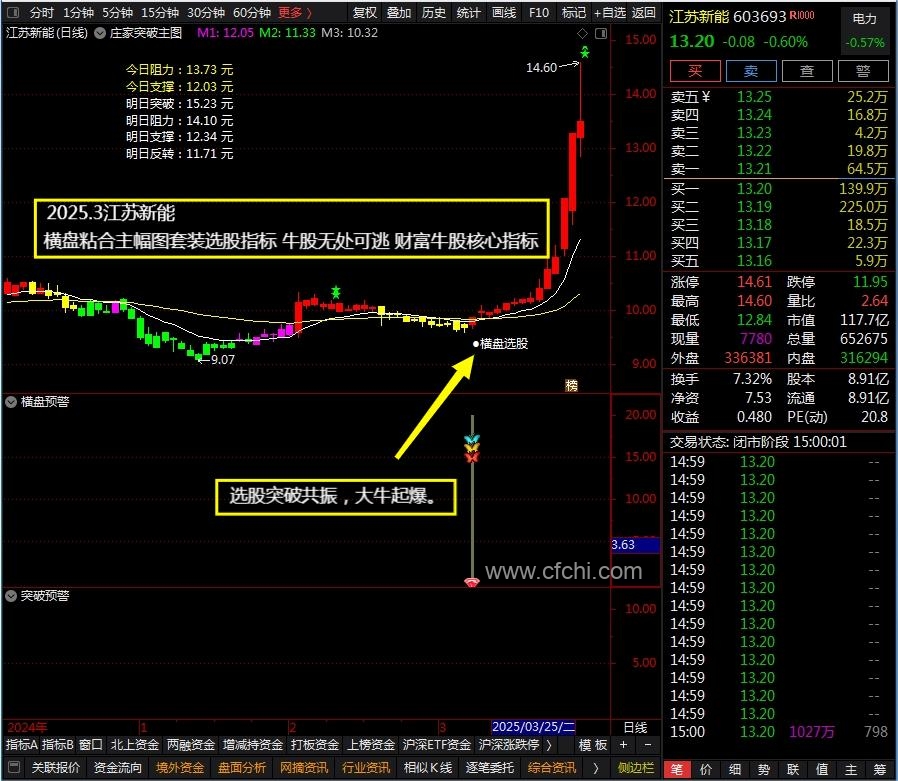Open the 上榜资金 tab
This screenshot has height=781, width=898.
pos(371,745)
